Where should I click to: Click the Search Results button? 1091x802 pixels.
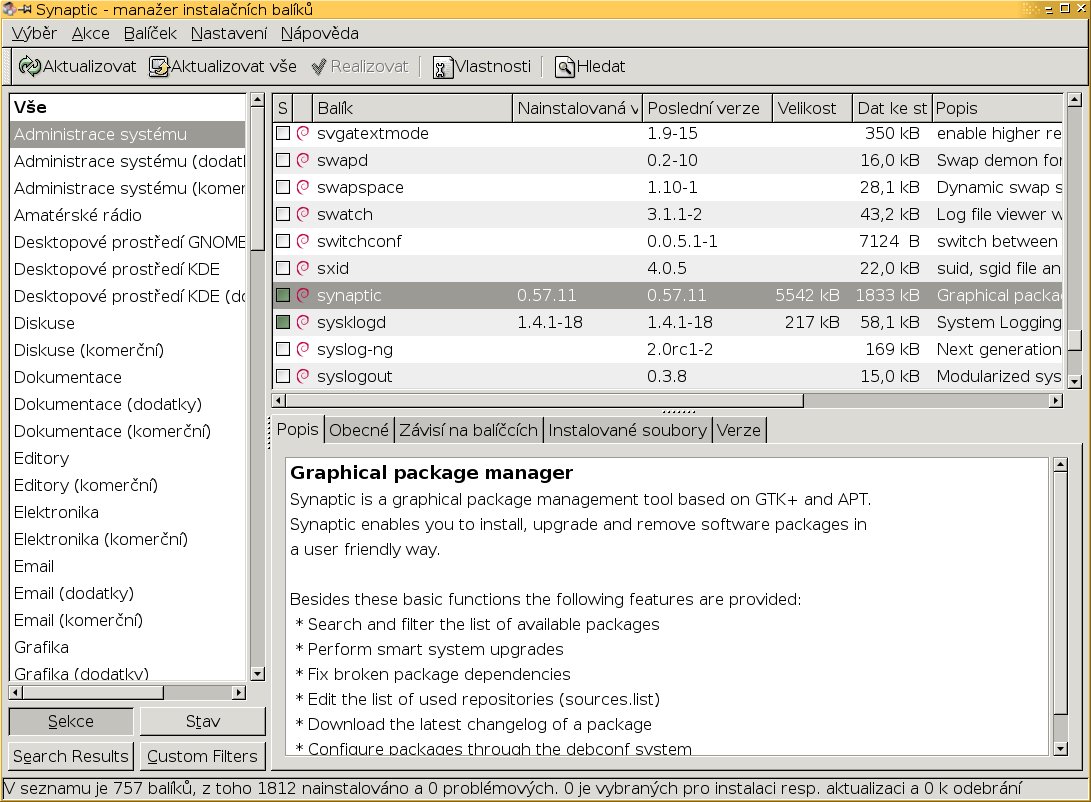[x=71, y=756]
